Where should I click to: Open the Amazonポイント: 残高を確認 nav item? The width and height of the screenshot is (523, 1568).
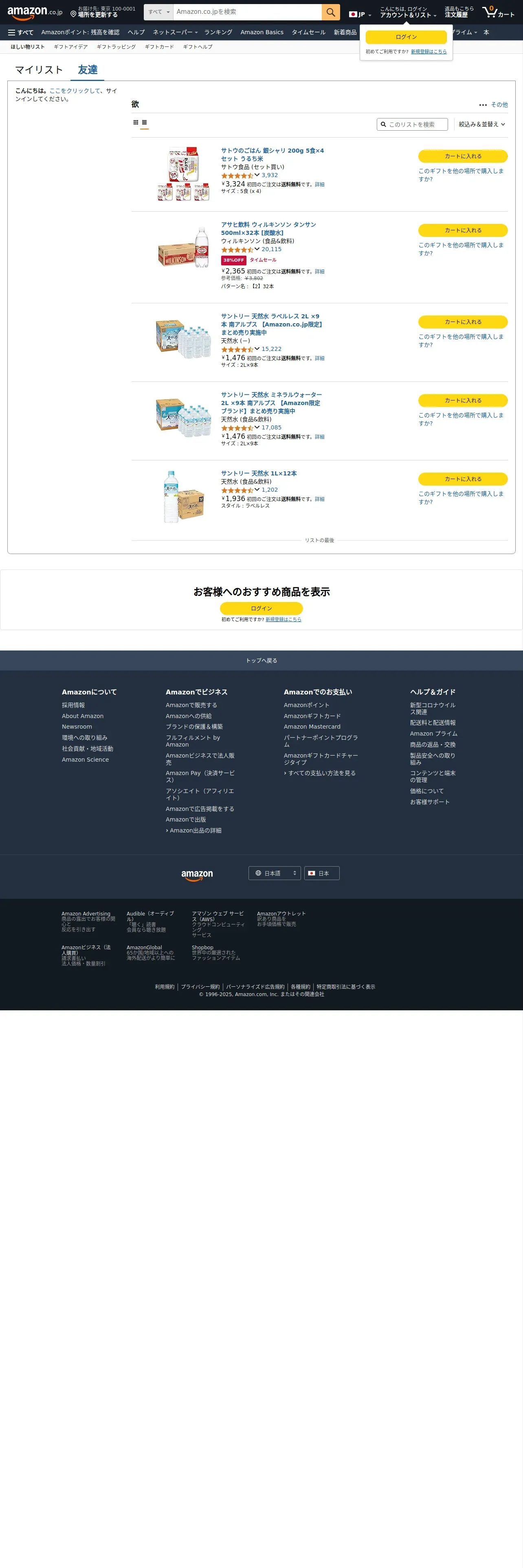[x=80, y=32]
